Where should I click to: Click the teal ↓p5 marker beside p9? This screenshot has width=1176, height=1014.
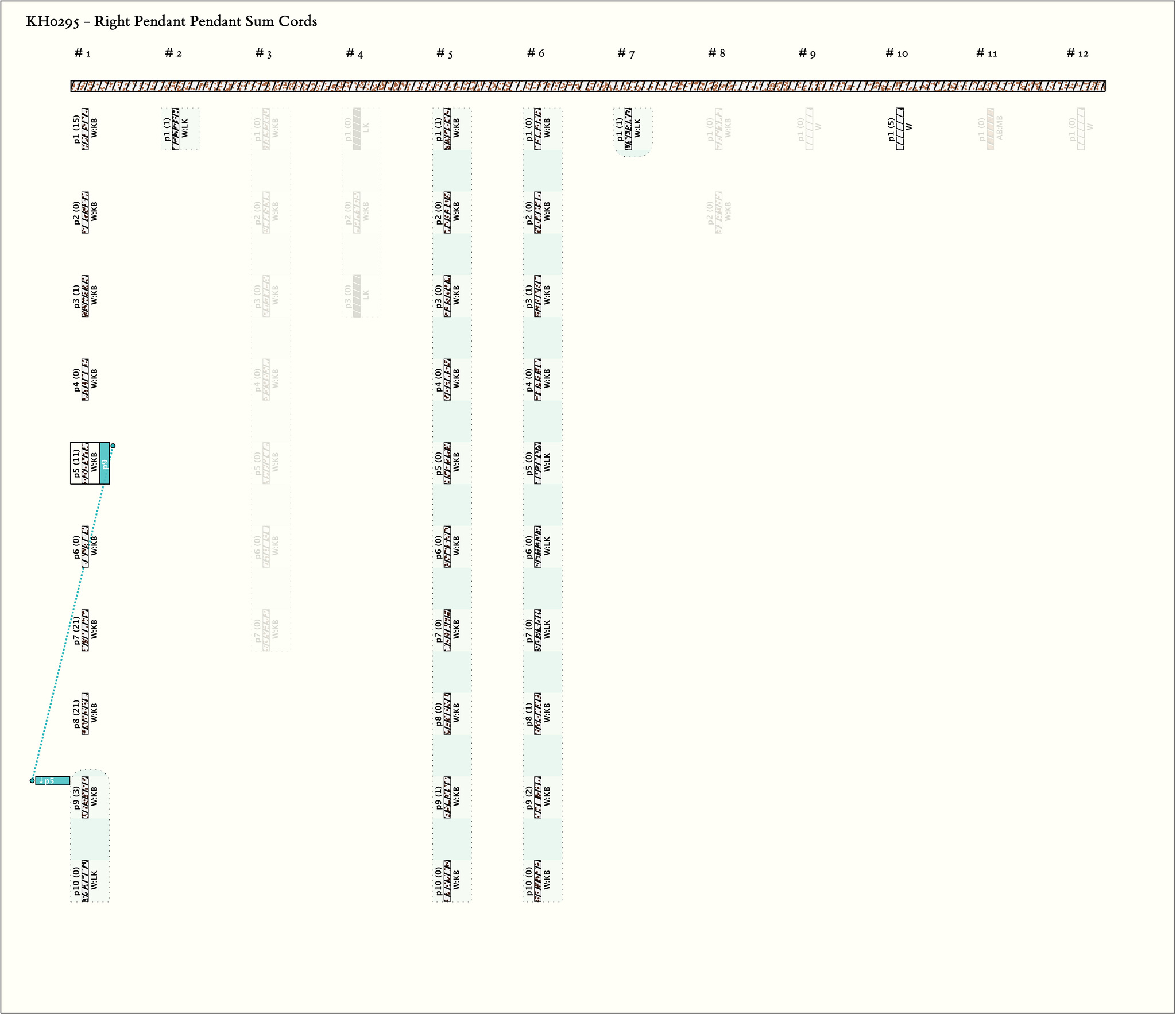click(52, 781)
